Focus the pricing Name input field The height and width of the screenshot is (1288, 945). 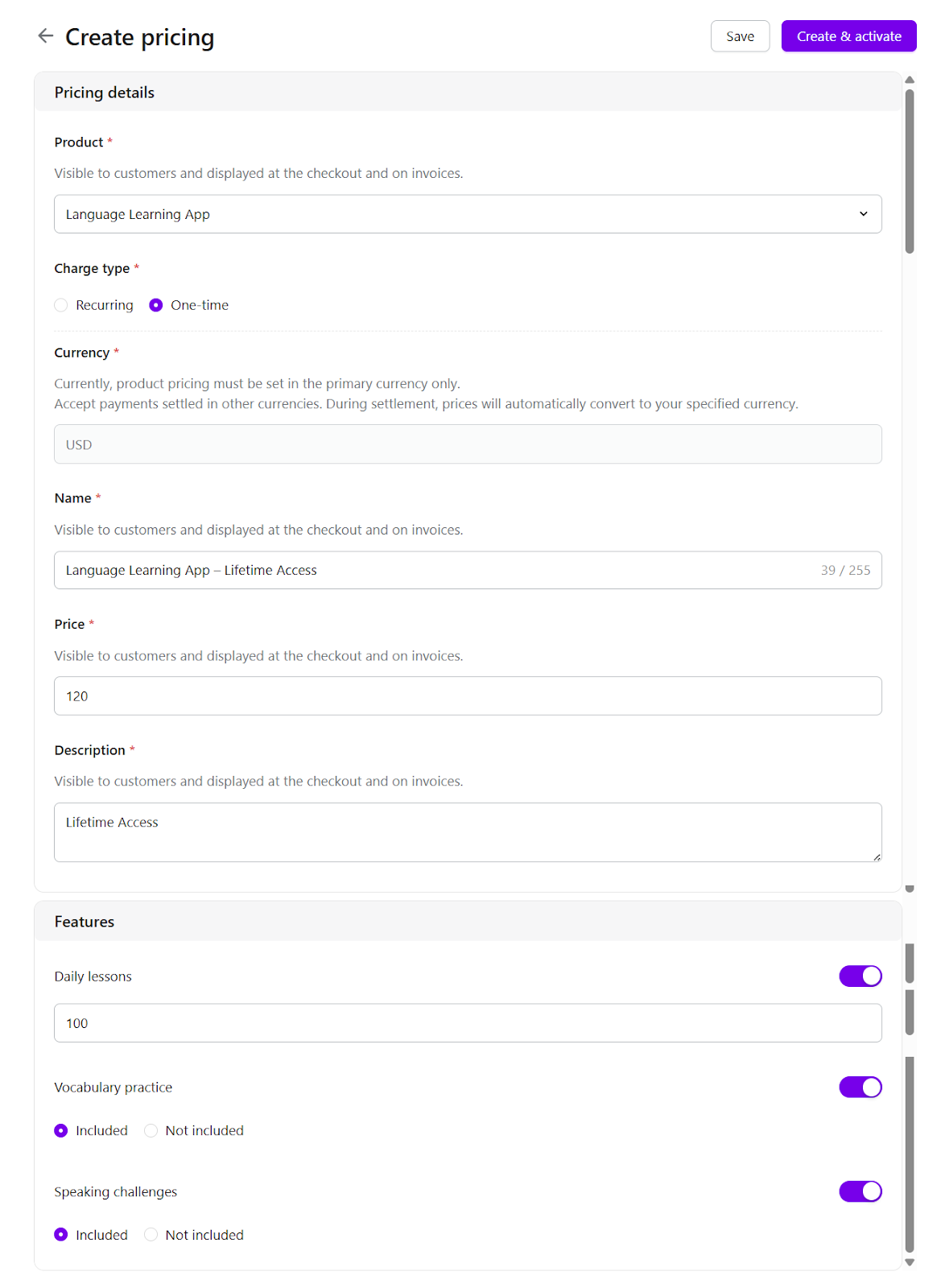pyautogui.click(x=435, y=570)
